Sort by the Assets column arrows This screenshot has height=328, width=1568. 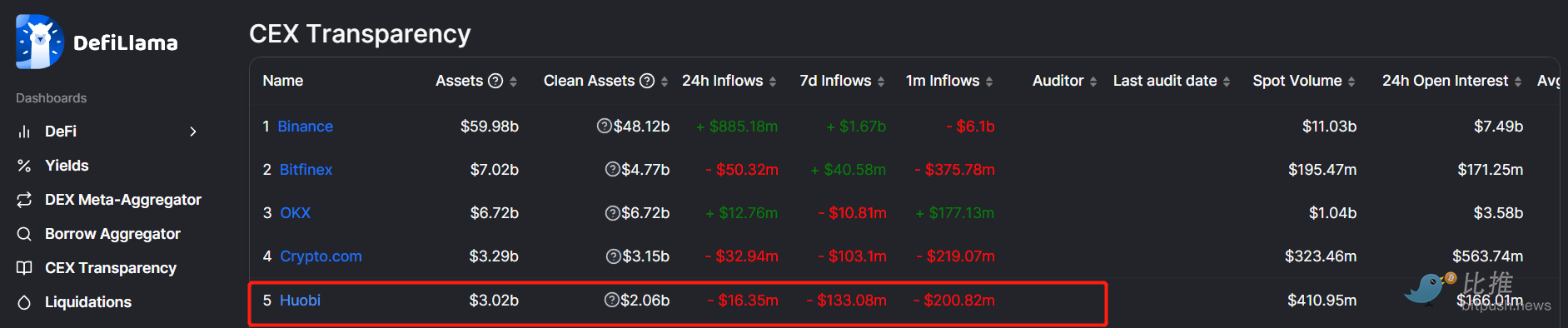click(514, 82)
